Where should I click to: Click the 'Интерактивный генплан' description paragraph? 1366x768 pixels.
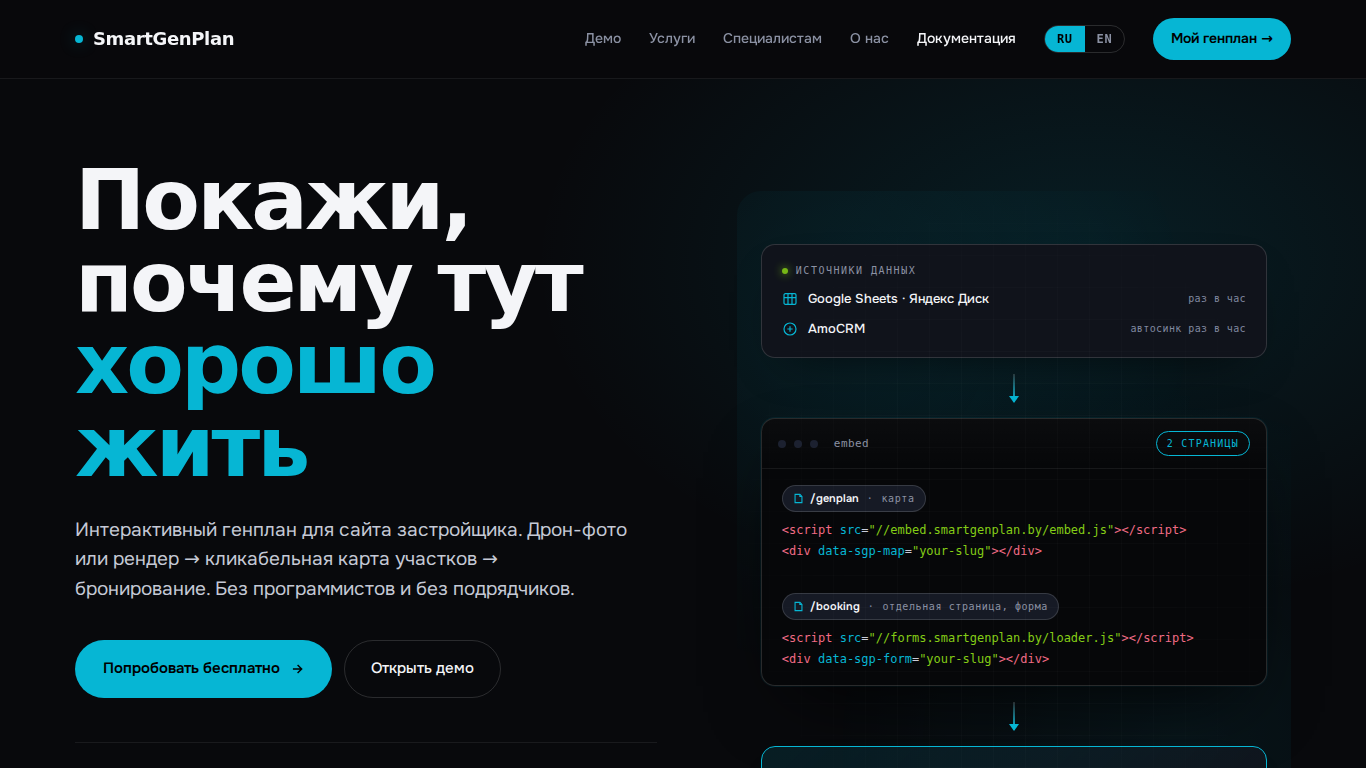click(x=351, y=559)
